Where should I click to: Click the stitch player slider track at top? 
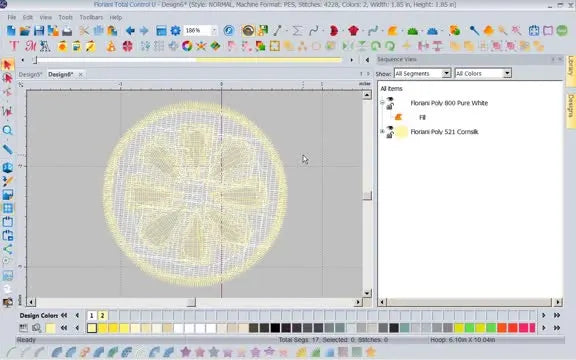(188, 60)
